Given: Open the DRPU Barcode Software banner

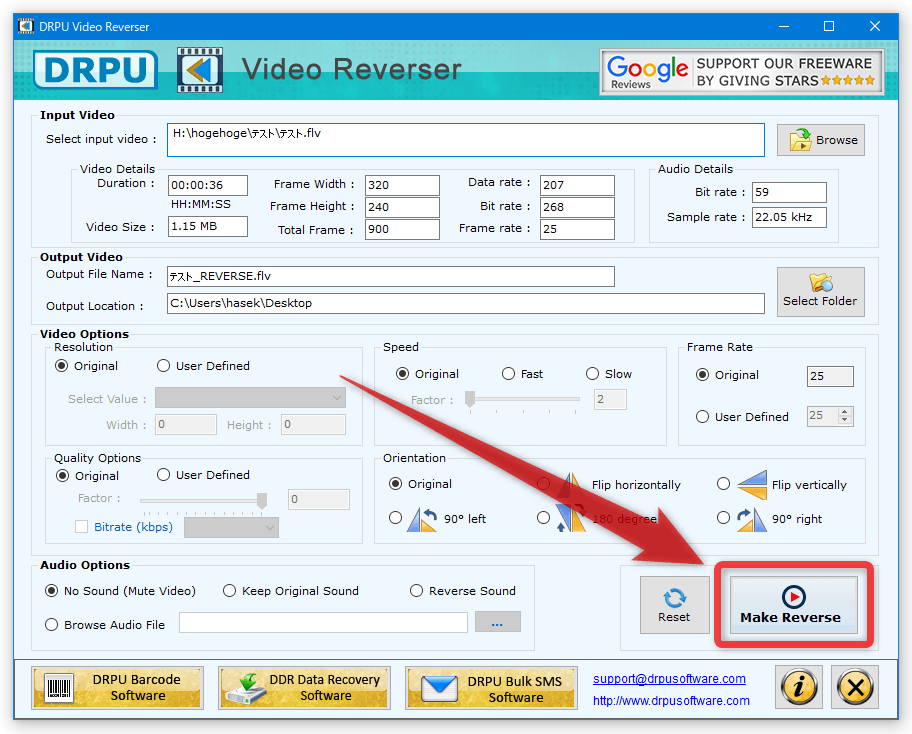Looking at the screenshot, I should point(118,688).
